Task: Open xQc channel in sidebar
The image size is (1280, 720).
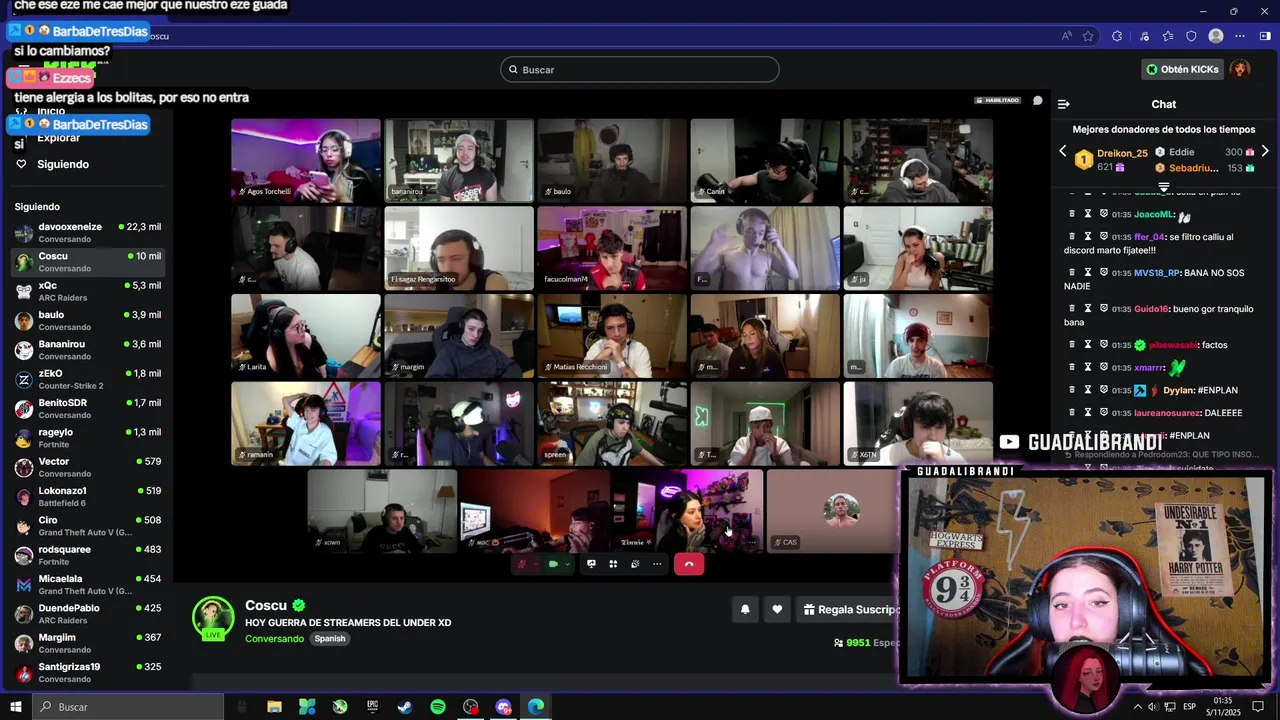Action: [88, 291]
